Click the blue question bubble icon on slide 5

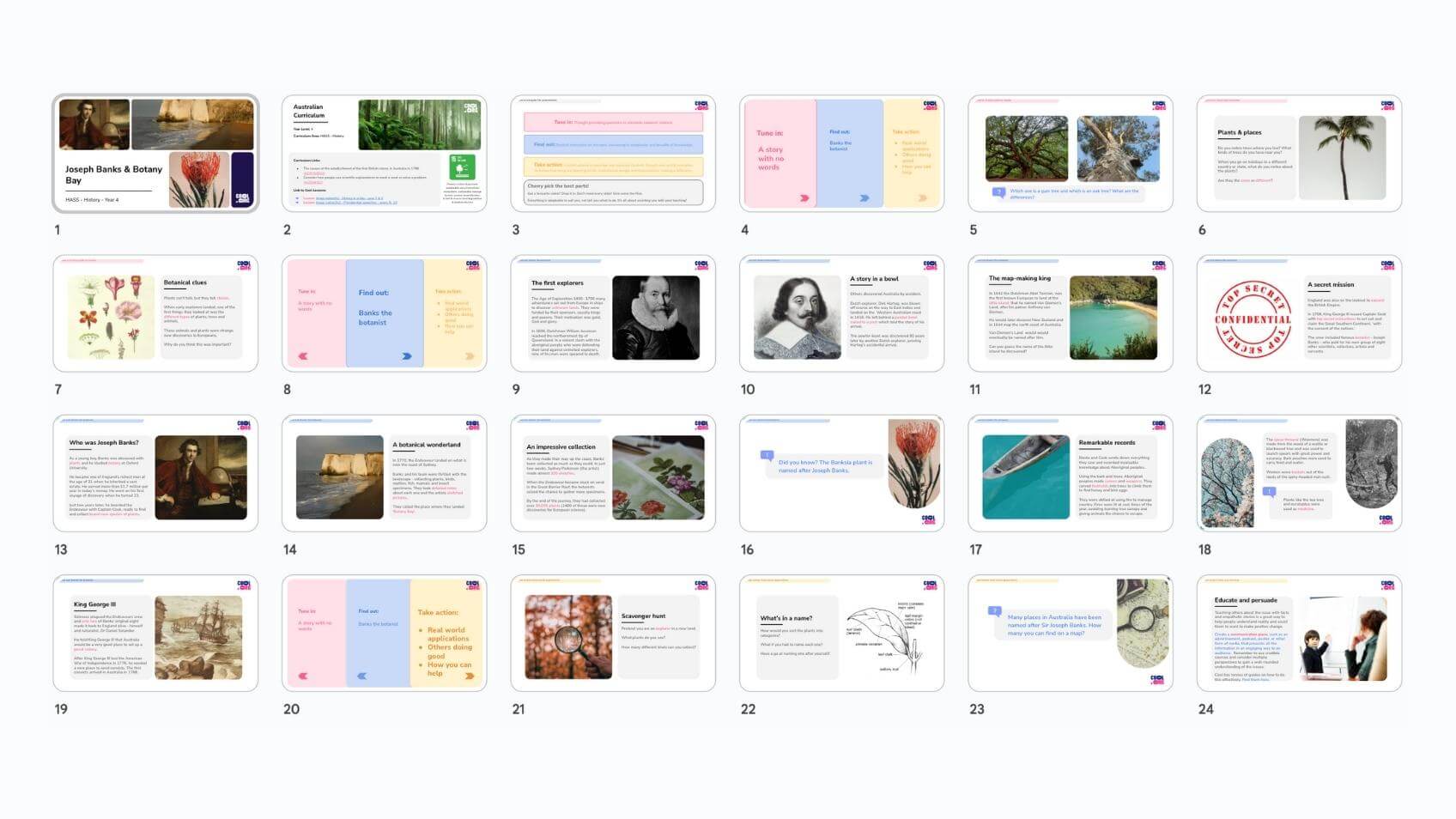pos(998,193)
